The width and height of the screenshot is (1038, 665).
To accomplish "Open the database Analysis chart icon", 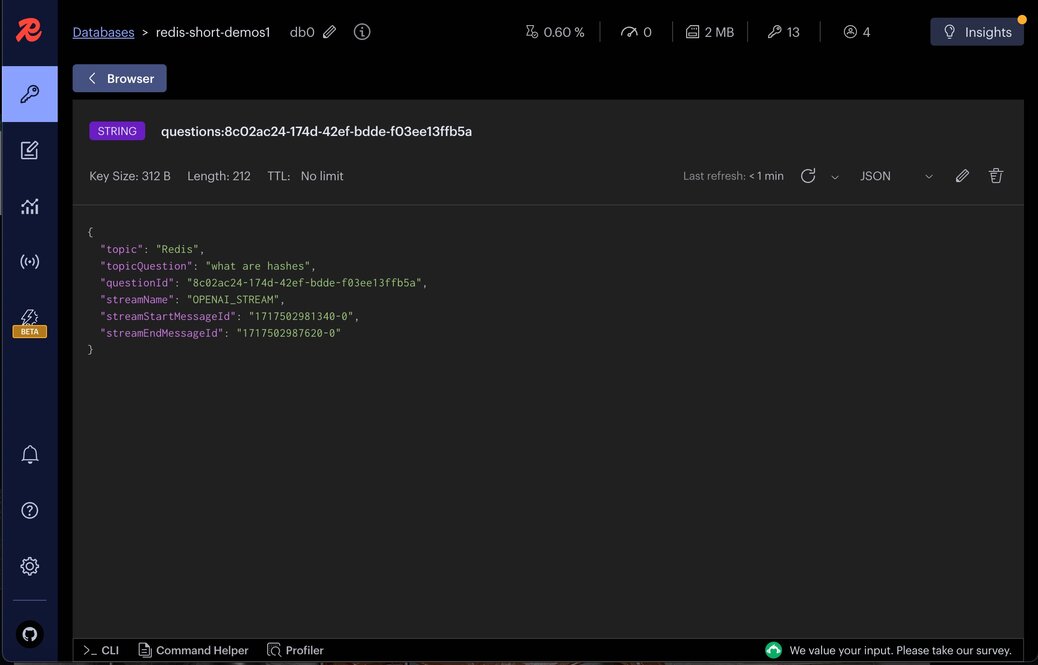I will (x=29, y=205).
